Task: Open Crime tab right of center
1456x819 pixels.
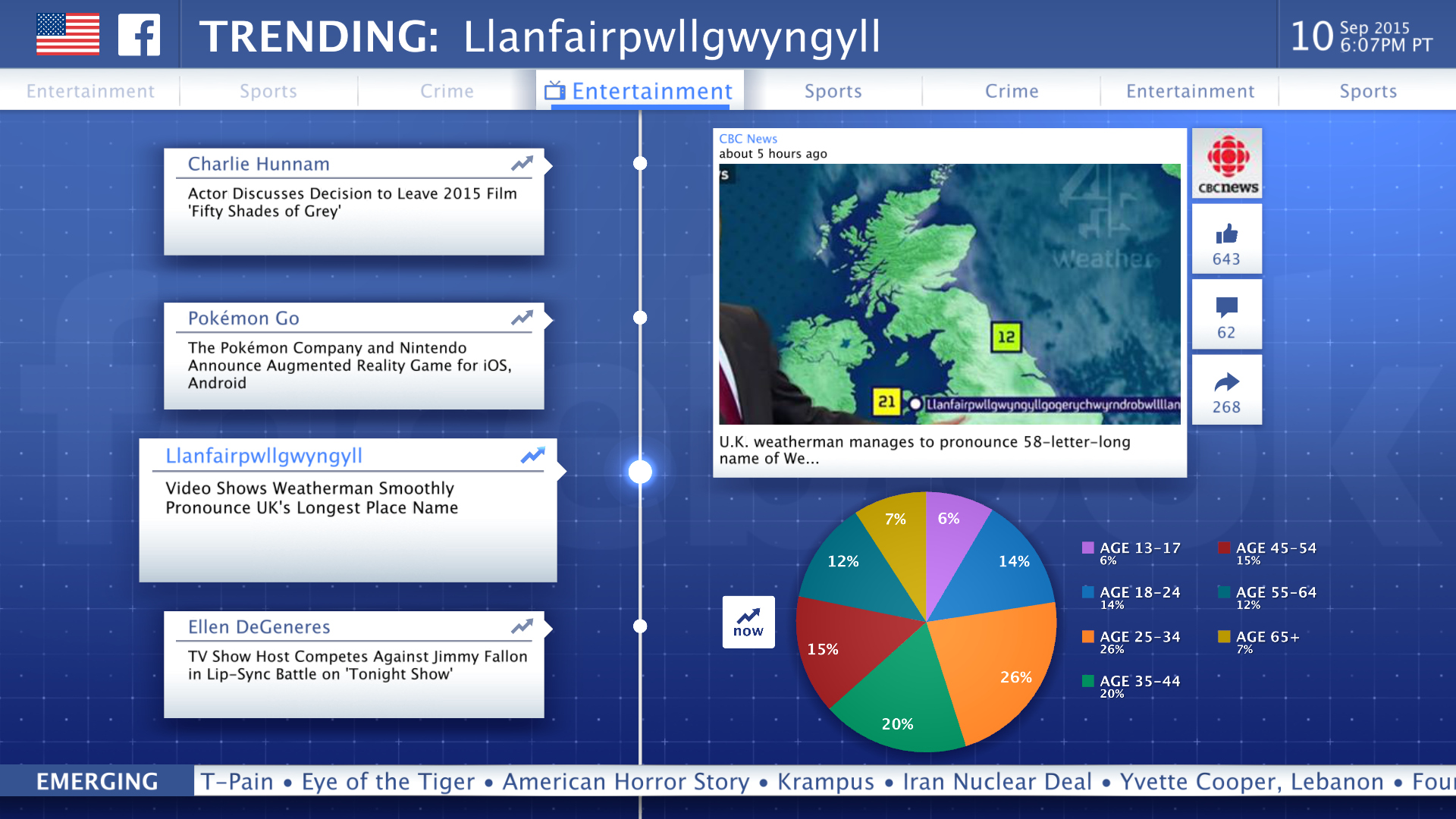Action: (x=1012, y=91)
